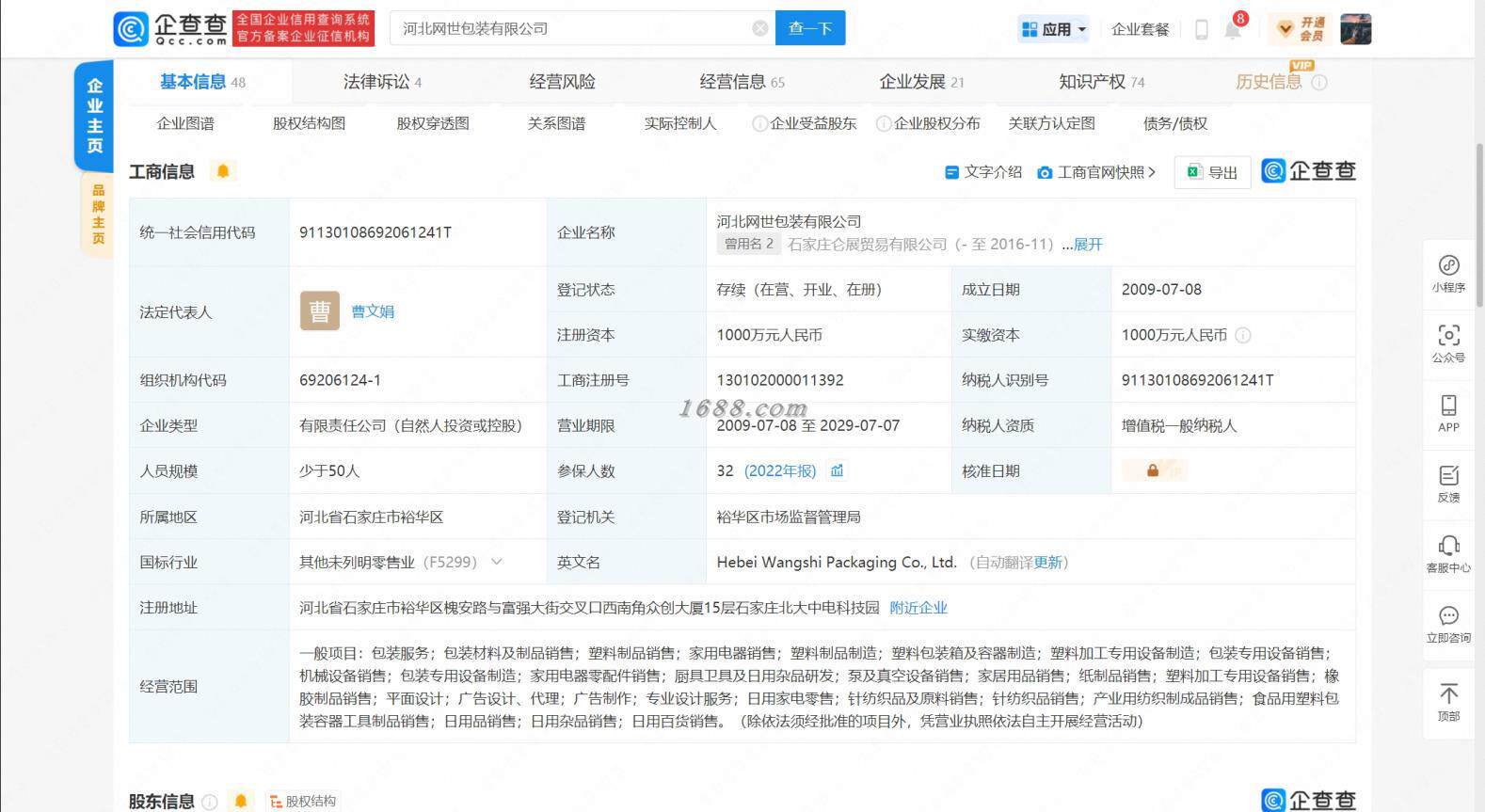This screenshot has height=812, width=1485.
Task: Open the 关联方认定图 sub-tab
Action: (1051, 123)
